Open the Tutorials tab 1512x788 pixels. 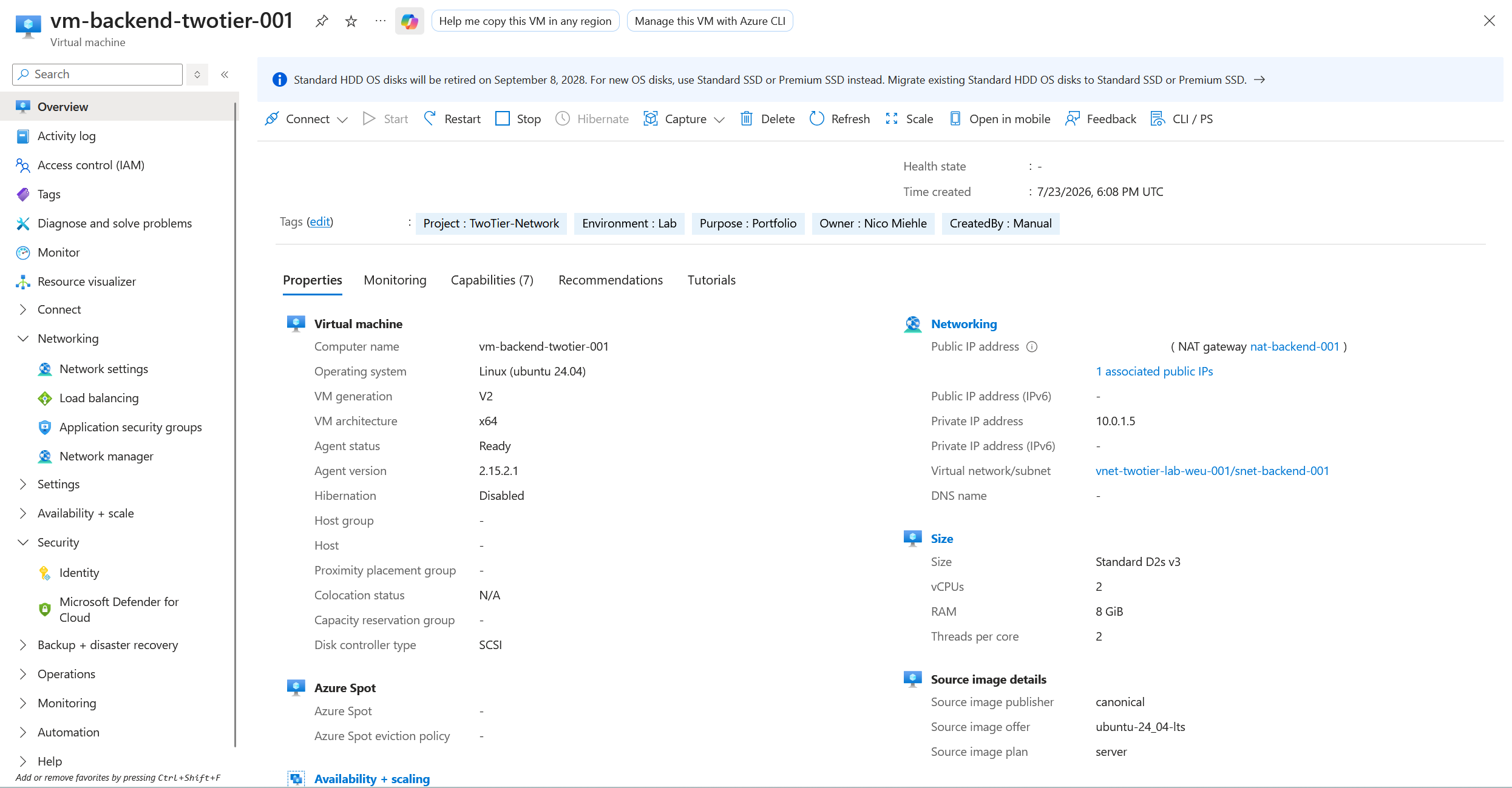[x=711, y=280]
